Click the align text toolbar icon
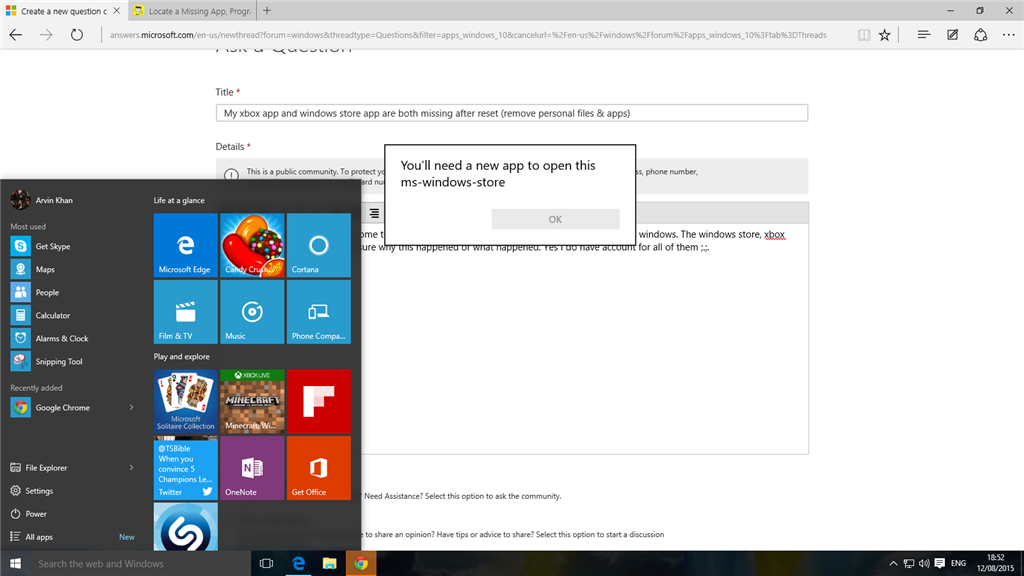The image size is (1024, 576). click(374, 213)
